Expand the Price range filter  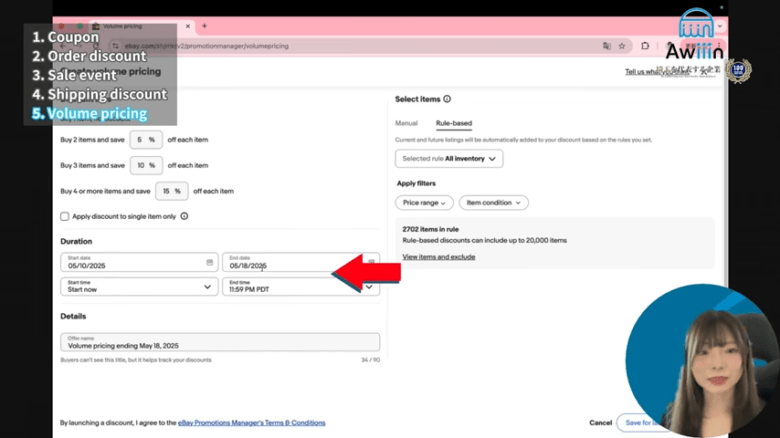424,203
